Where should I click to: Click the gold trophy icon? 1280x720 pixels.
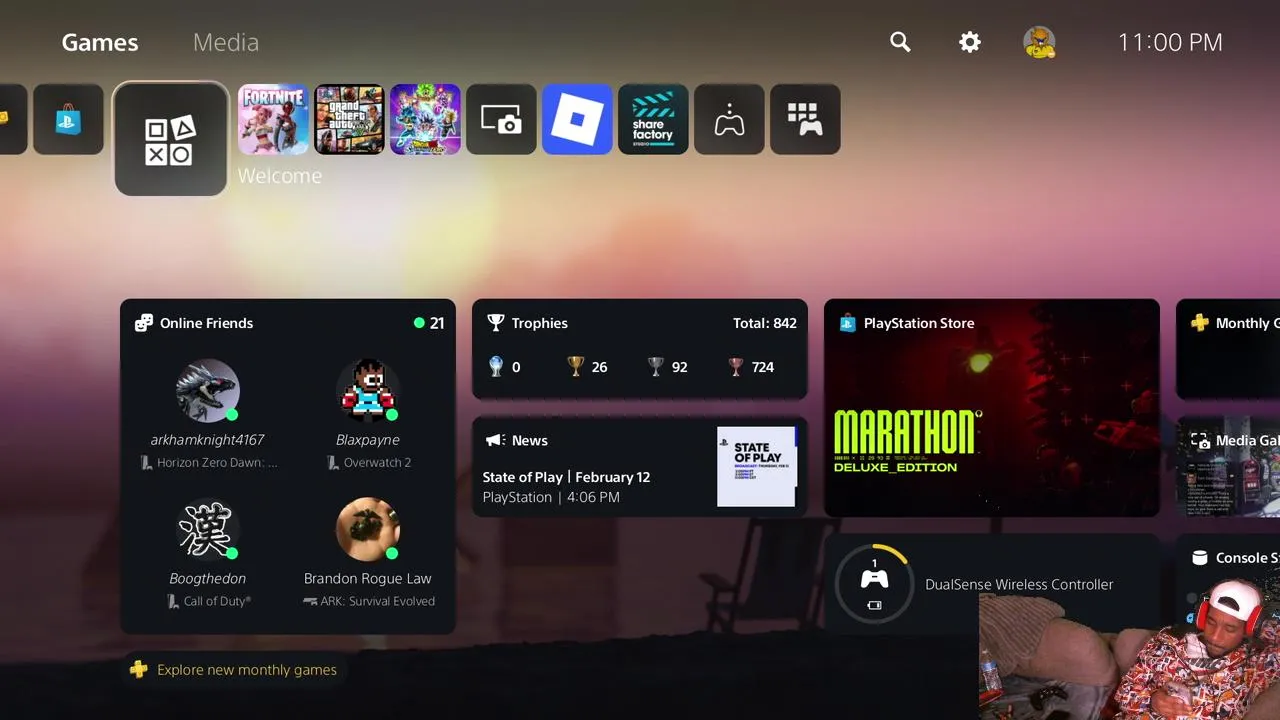click(x=575, y=367)
